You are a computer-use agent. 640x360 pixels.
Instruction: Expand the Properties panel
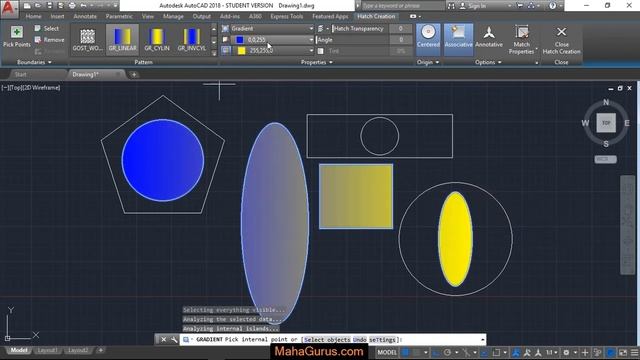[x=317, y=62]
